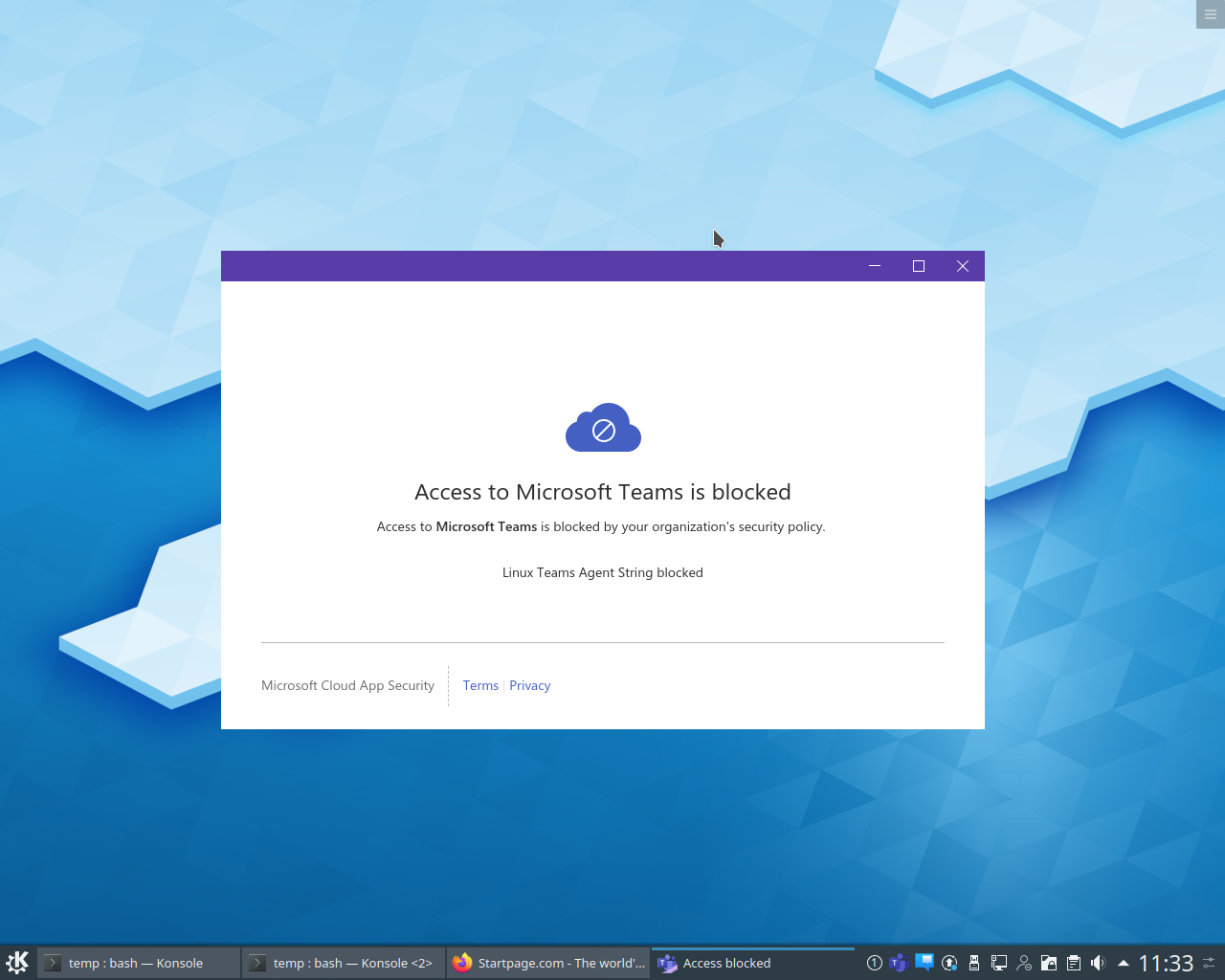Expand hidden system tray icons arrow
Screen dimensions: 1225x980
(1123, 963)
